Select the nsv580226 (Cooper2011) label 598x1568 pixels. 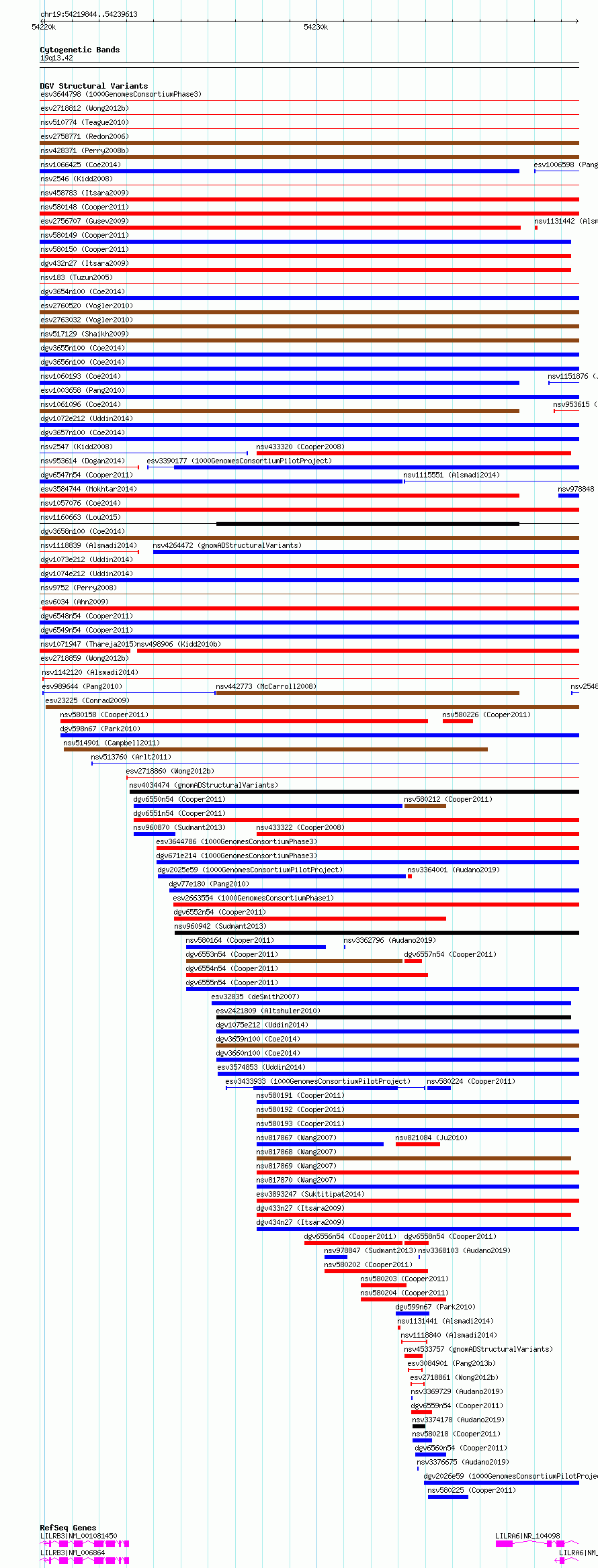tap(486, 714)
